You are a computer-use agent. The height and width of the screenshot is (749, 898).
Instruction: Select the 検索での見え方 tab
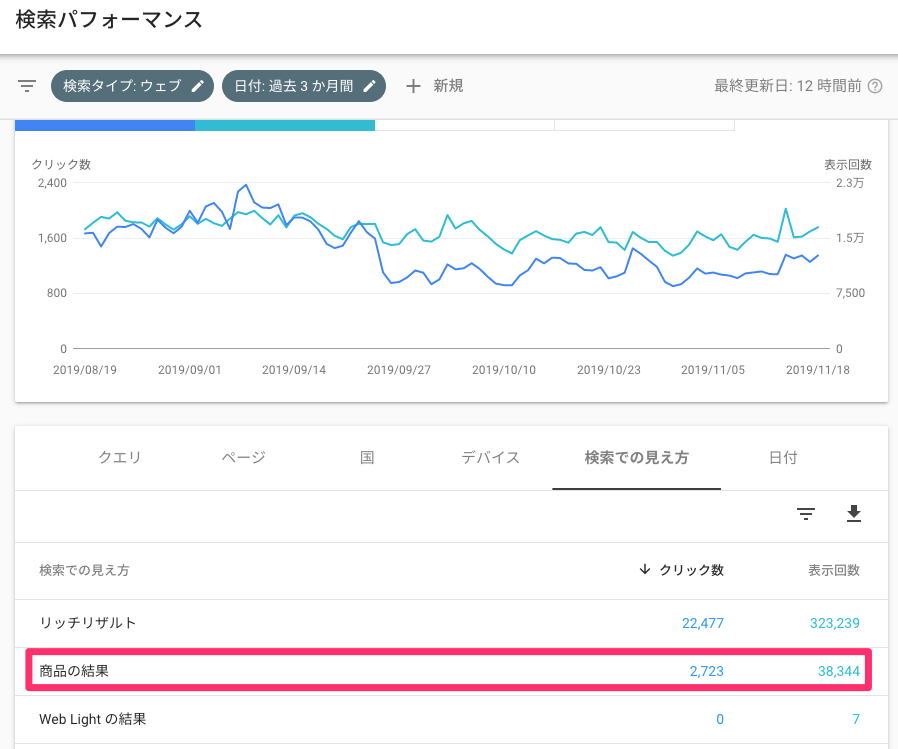pyautogui.click(x=636, y=458)
